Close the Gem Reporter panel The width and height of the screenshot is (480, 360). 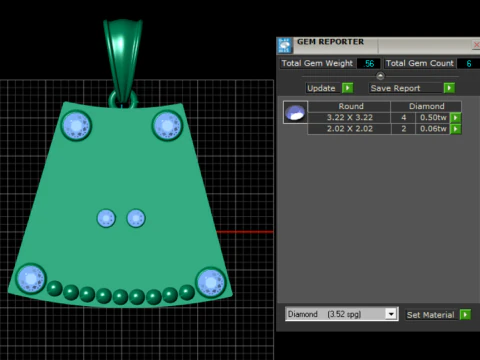click(476, 45)
